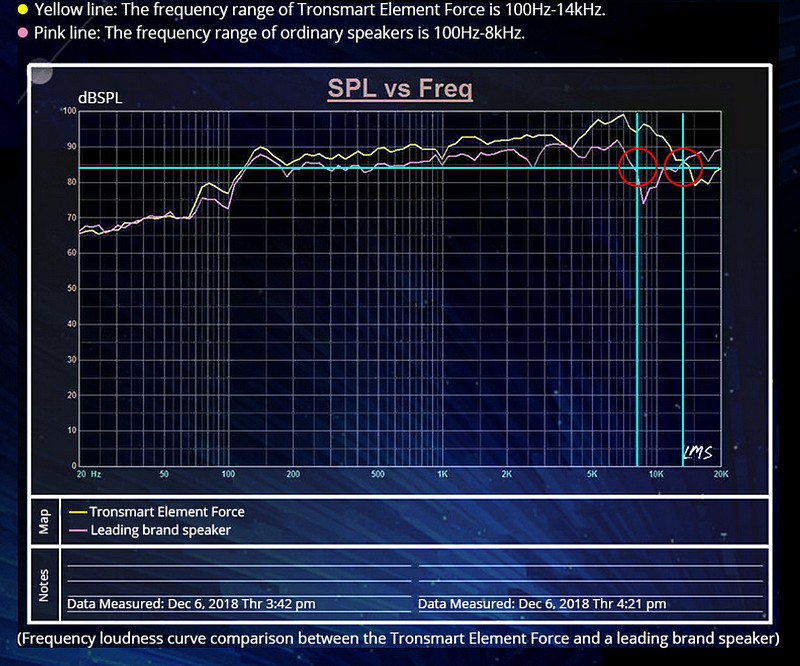Click the '20' value on the dBSPL axis
Viewport: 800px width, 666px height.
[71, 395]
